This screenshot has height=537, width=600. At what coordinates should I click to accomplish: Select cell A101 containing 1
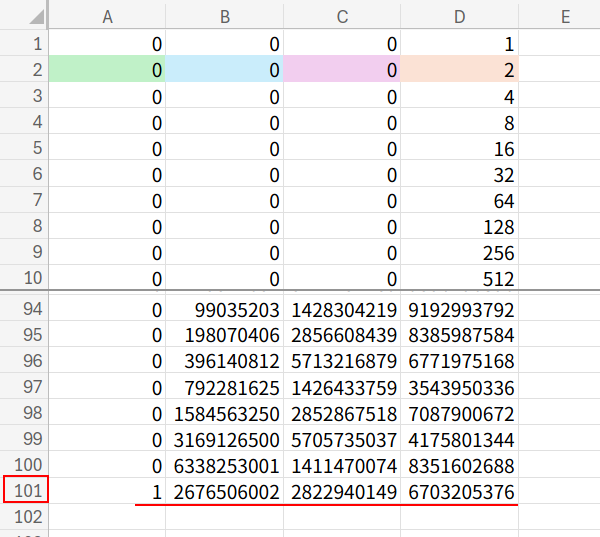click(107, 492)
